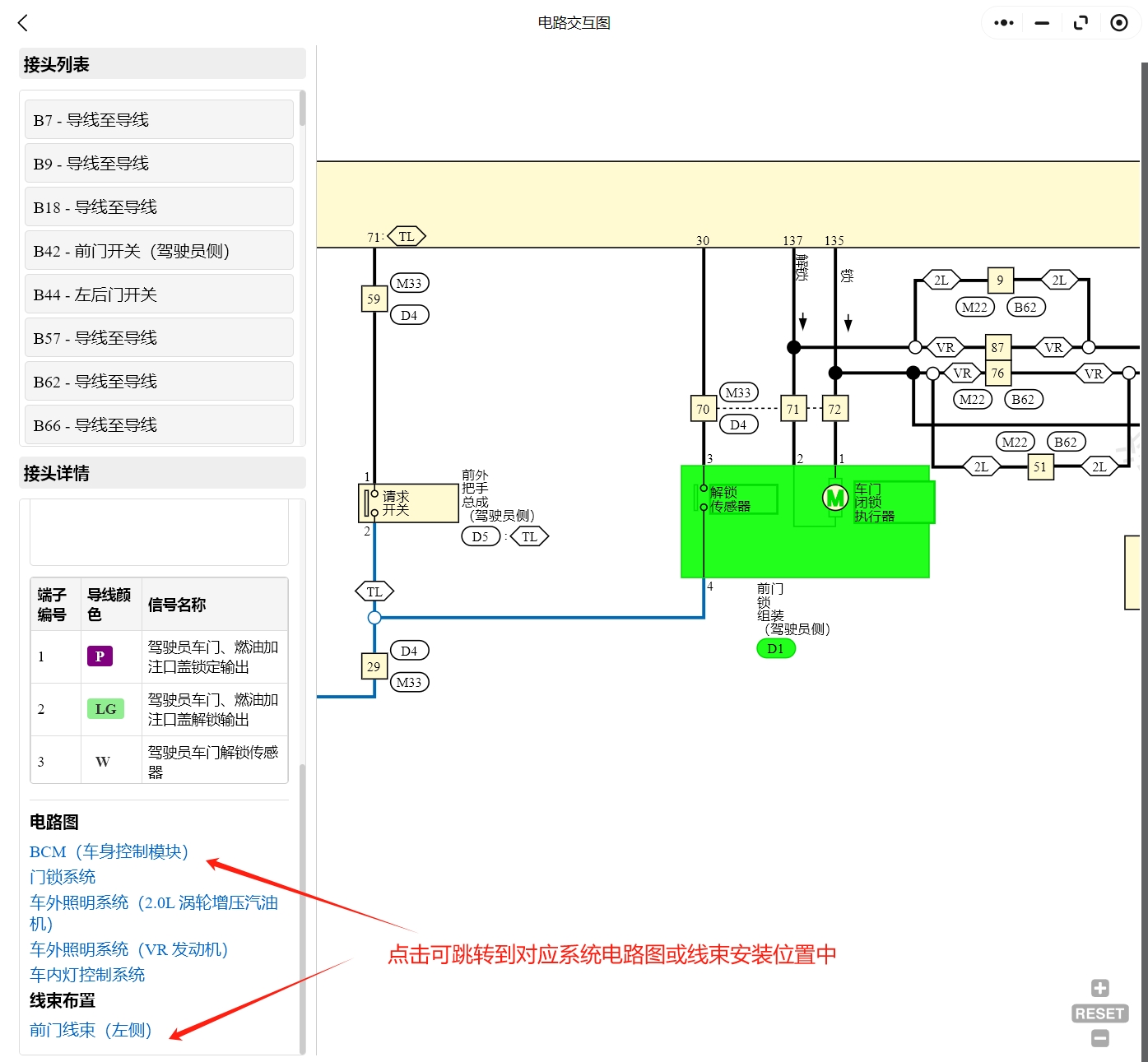This screenshot has width=1148, height=1062.
Task: Click the M33 connector tag above pin box 59
Action: point(409,282)
